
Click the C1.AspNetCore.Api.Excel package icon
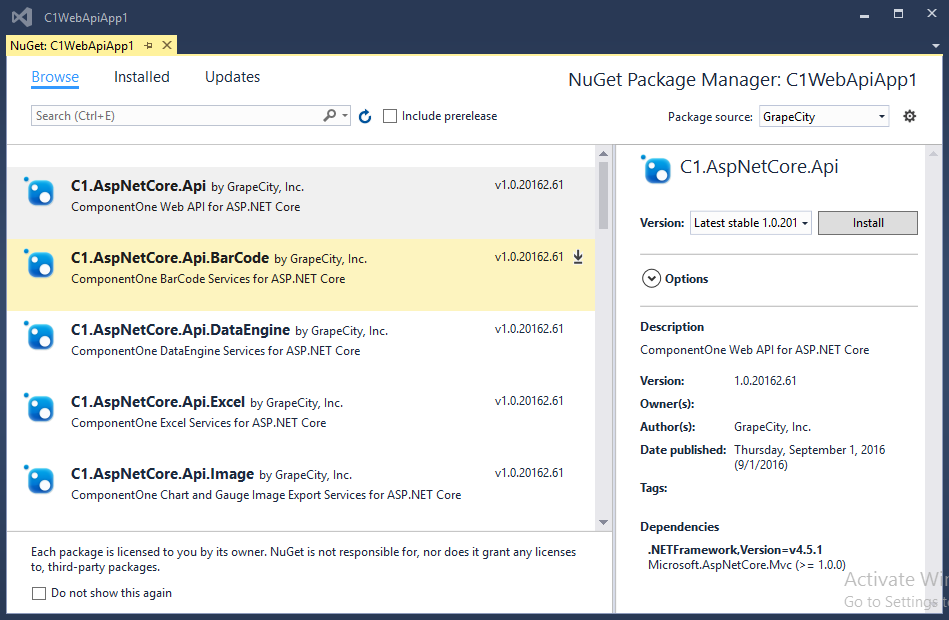click(40, 409)
